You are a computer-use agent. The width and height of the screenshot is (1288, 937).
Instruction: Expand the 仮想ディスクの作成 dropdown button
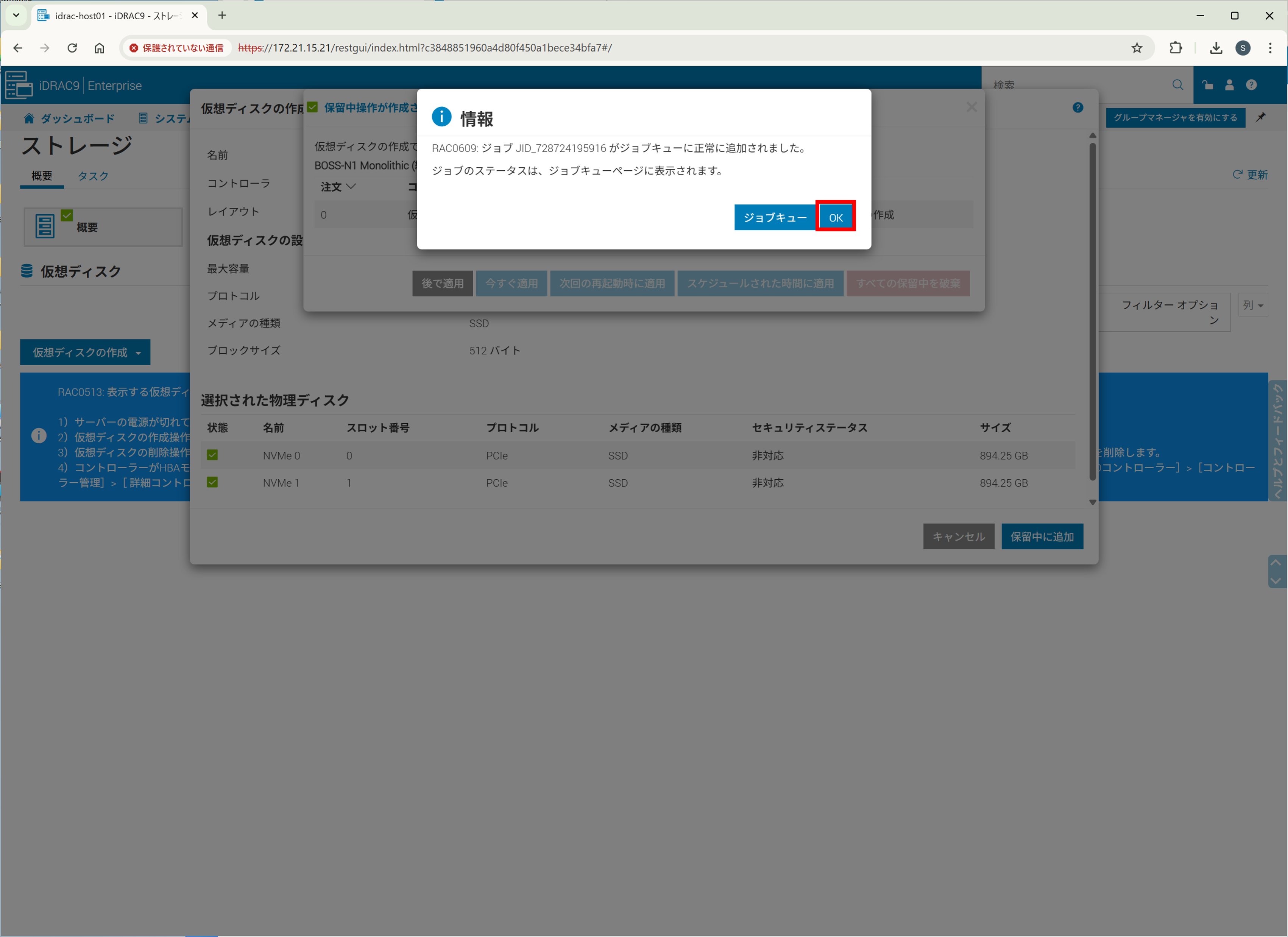pyautogui.click(x=85, y=353)
